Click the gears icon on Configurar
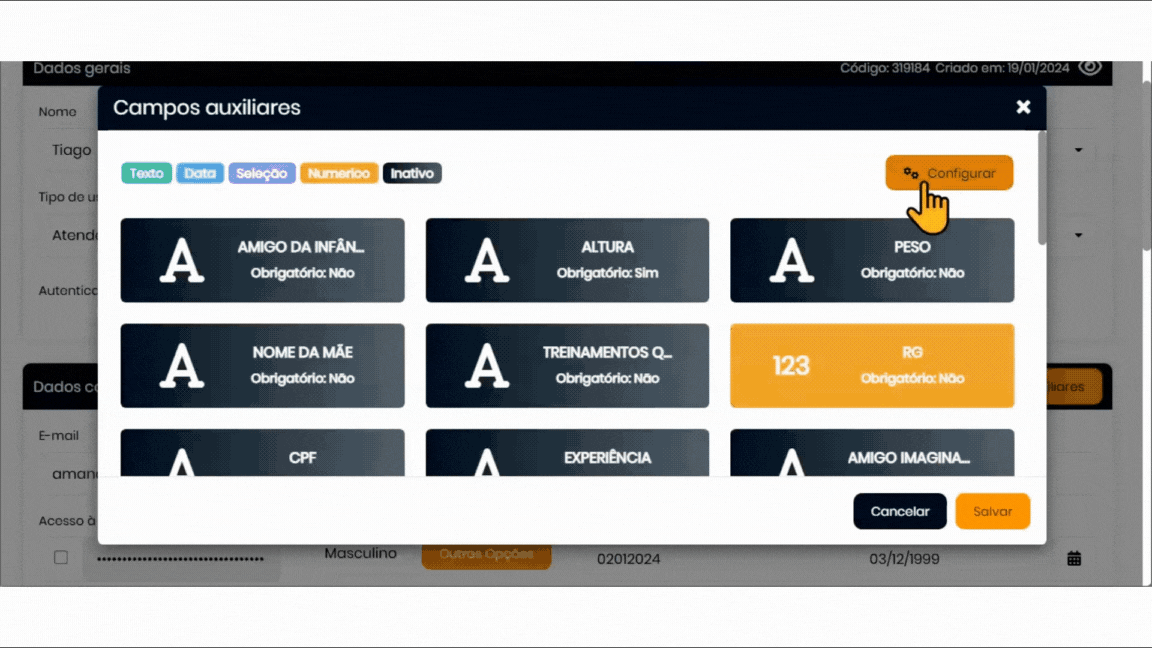1152x648 pixels. 910,173
